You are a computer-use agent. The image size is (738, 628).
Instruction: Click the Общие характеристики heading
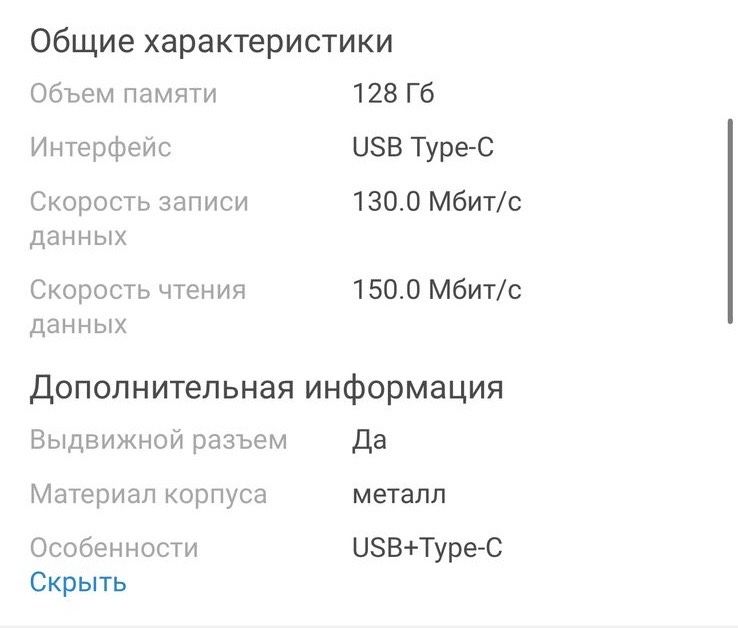click(211, 42)
